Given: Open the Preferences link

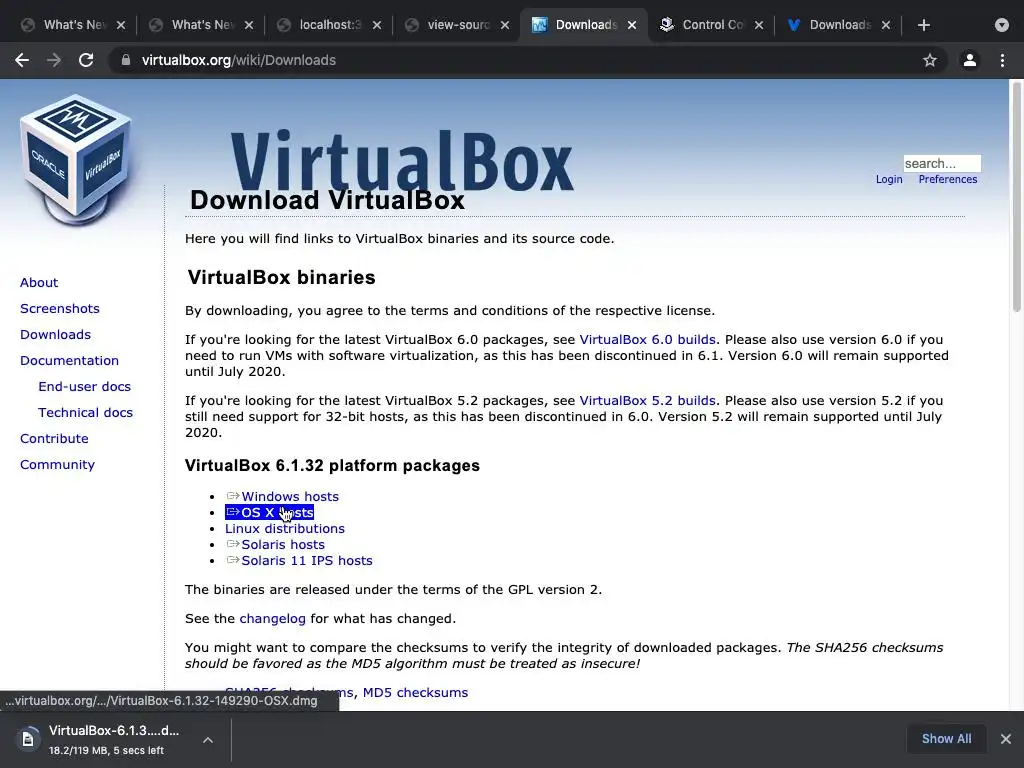Looking at the screenshot, I should tap(948, 179).
